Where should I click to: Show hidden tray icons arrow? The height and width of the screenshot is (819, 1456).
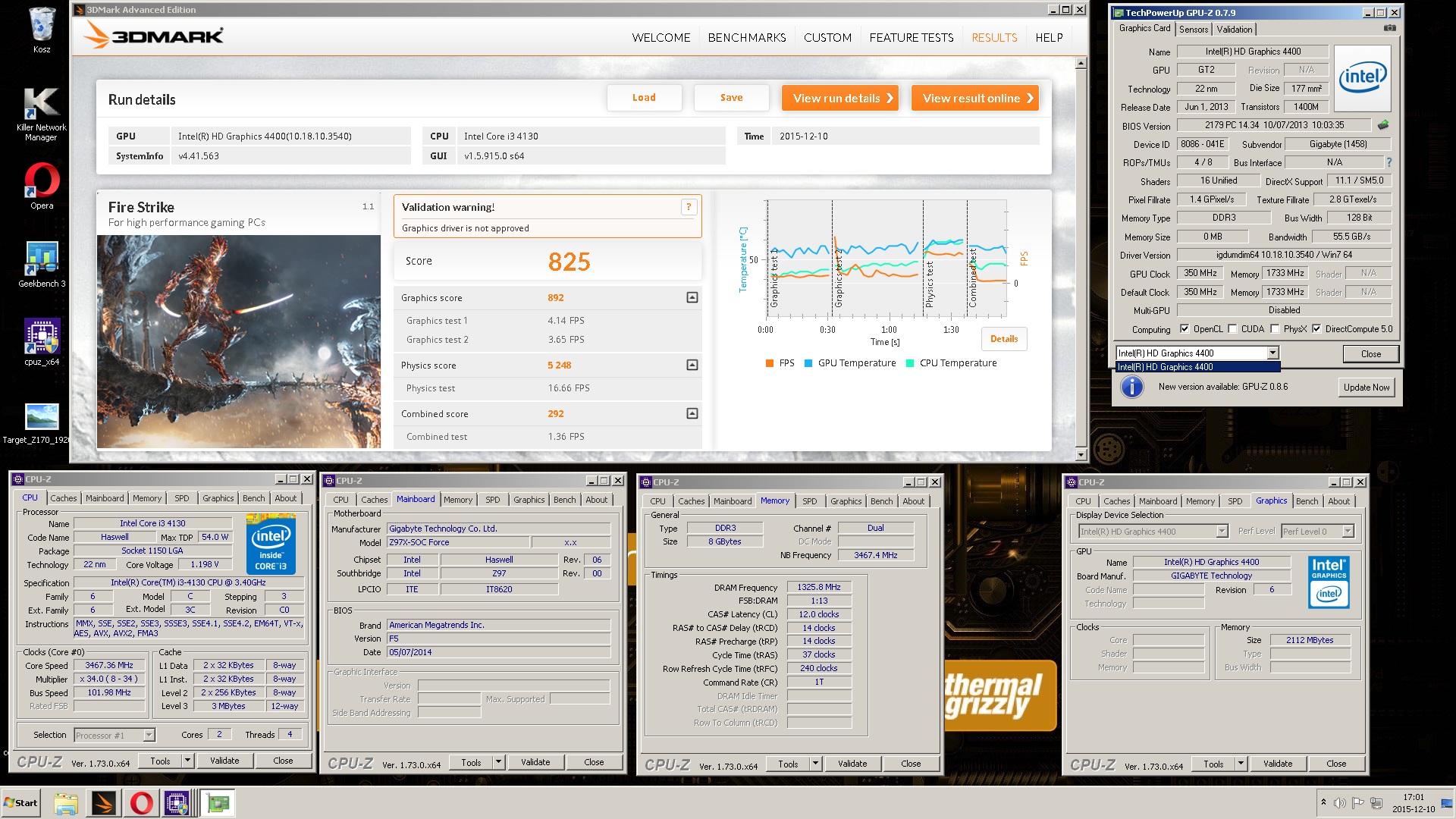[1323, 802]
